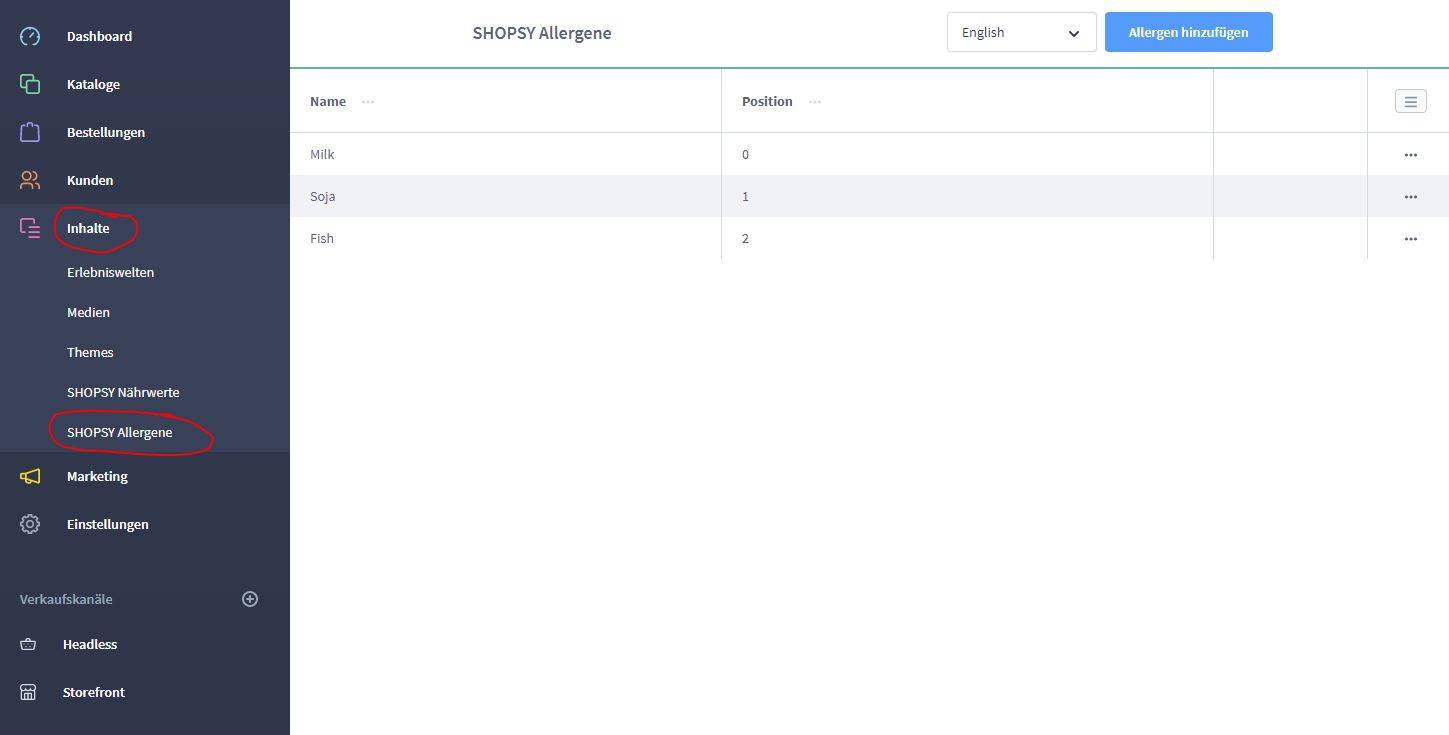Open the Storefront sales channel

pyautogui.click(x=94, y=692)
